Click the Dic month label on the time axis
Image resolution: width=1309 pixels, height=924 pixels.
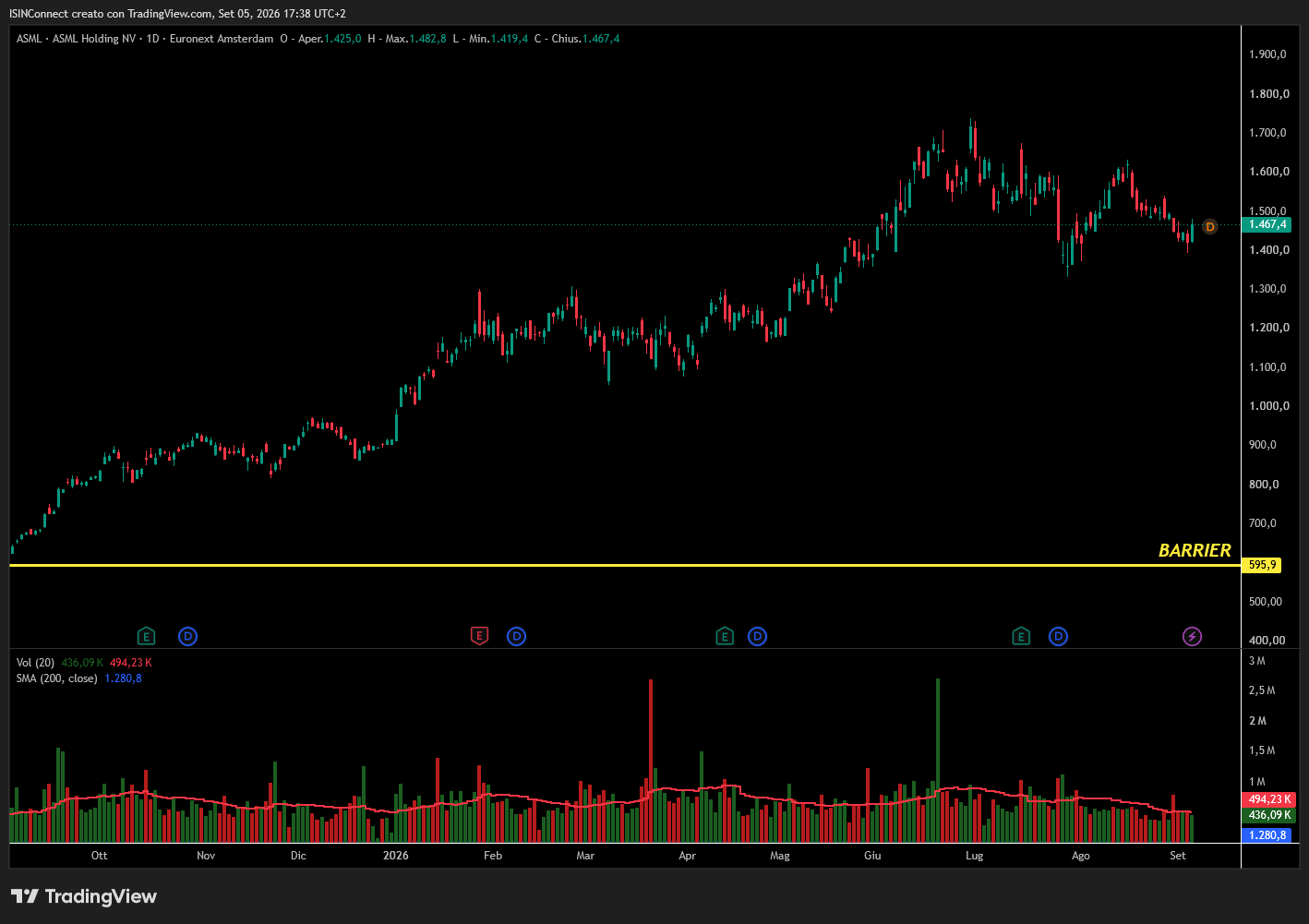[x=298, y=856]
